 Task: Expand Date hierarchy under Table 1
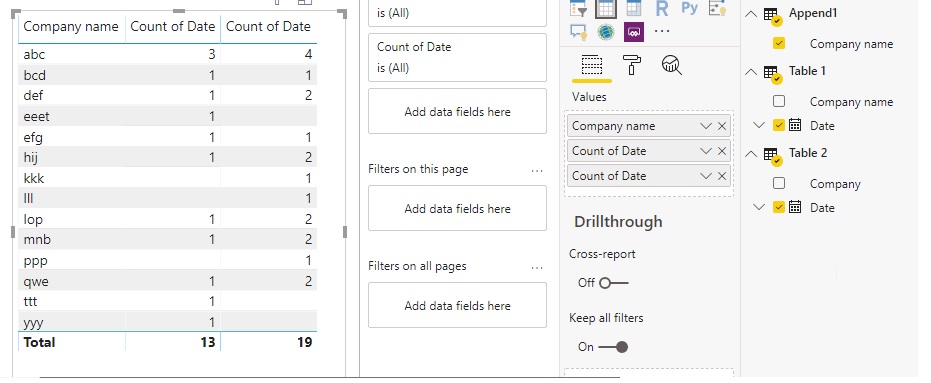pyautogui.click(x=758, y=125)
